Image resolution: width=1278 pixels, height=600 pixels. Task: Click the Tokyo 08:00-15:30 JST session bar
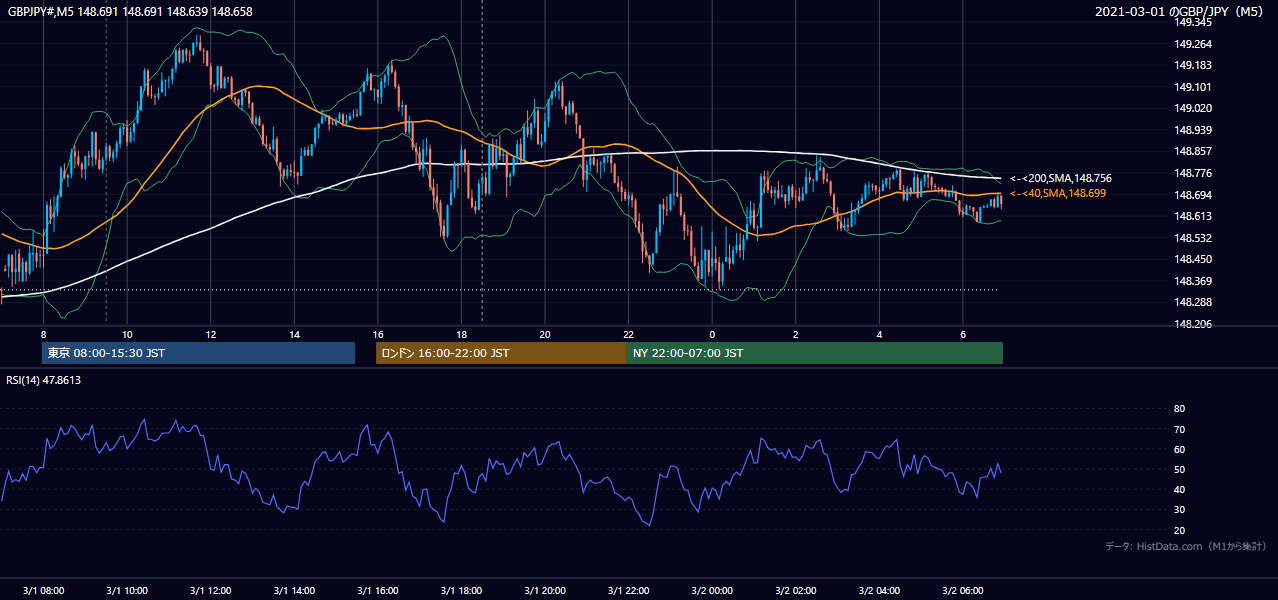point(199,353)
